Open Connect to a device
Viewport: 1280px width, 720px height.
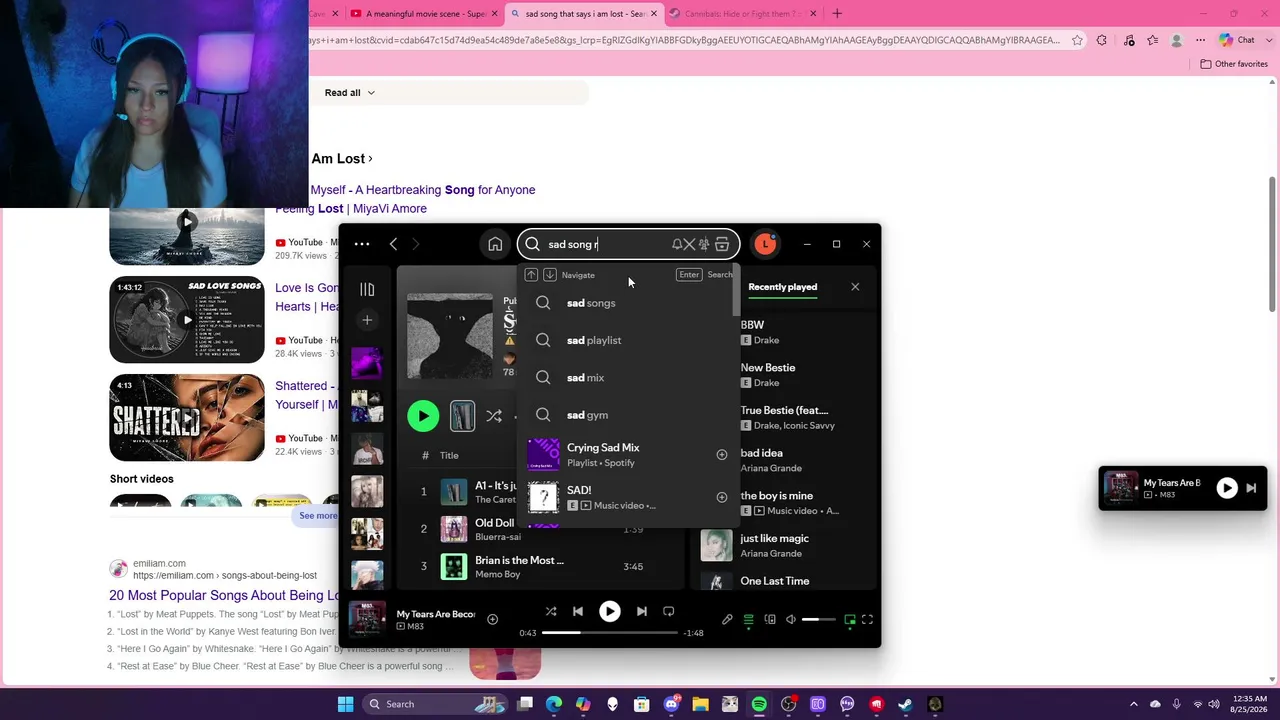click(770, 620)
